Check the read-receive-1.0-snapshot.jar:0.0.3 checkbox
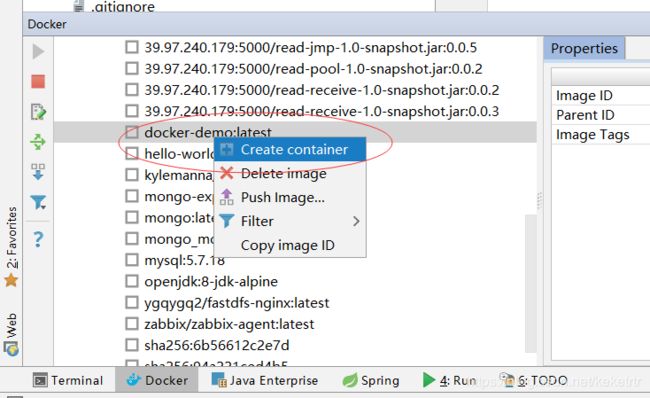This screenshot has height=398, width=650. pos(132,111)
